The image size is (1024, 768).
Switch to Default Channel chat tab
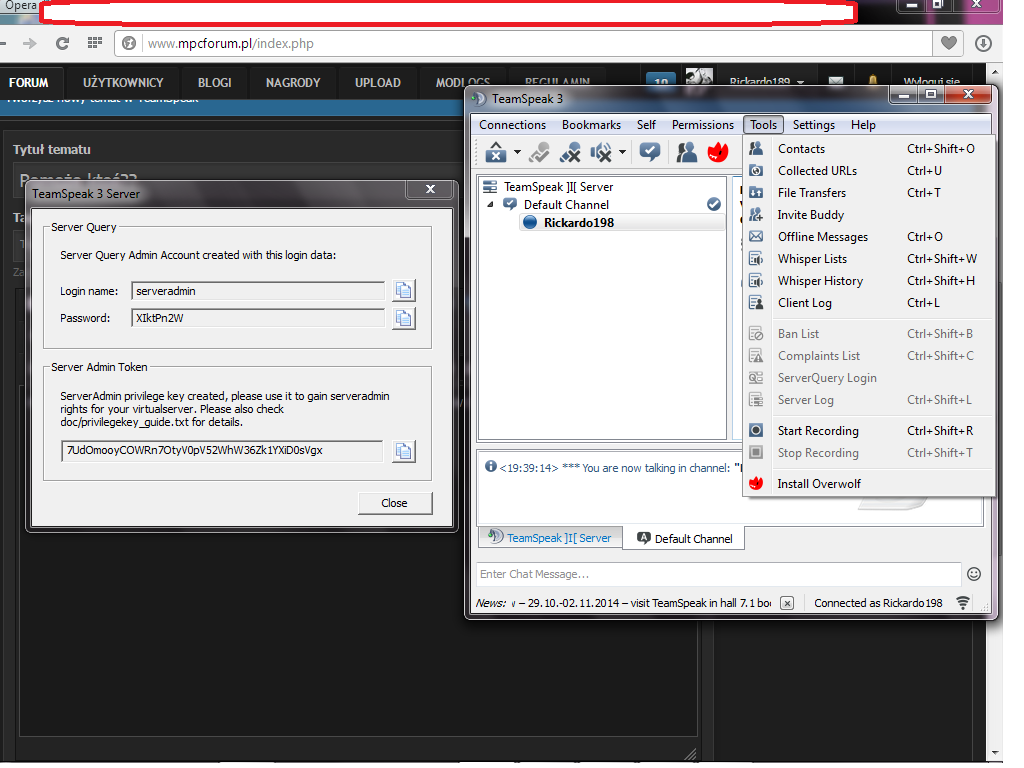pos(684,539)
